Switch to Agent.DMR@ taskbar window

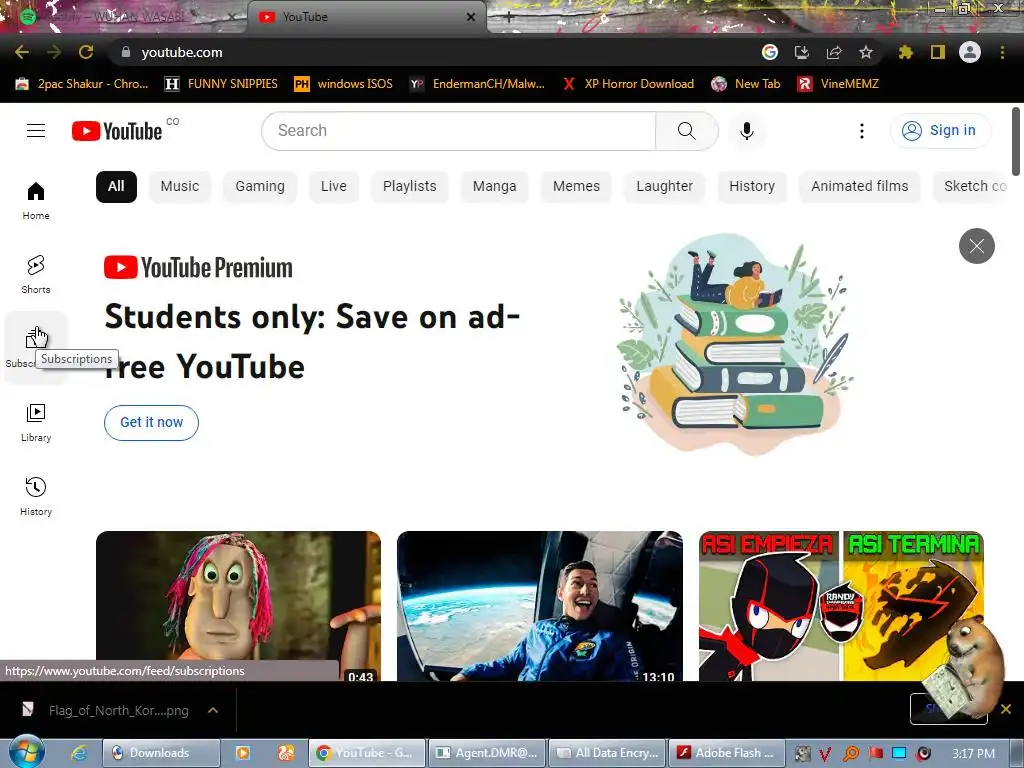click(486, 753)
